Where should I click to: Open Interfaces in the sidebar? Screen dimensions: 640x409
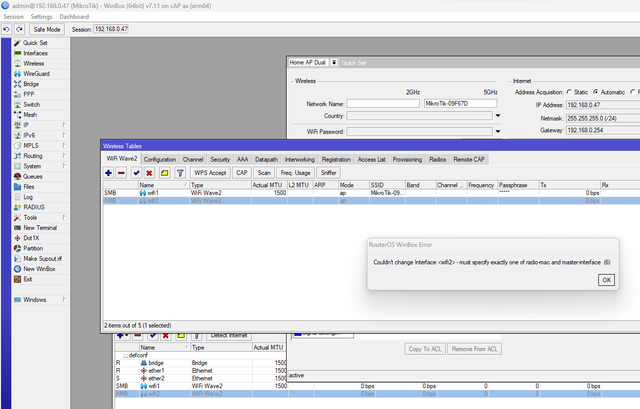(x=35, y=53)
